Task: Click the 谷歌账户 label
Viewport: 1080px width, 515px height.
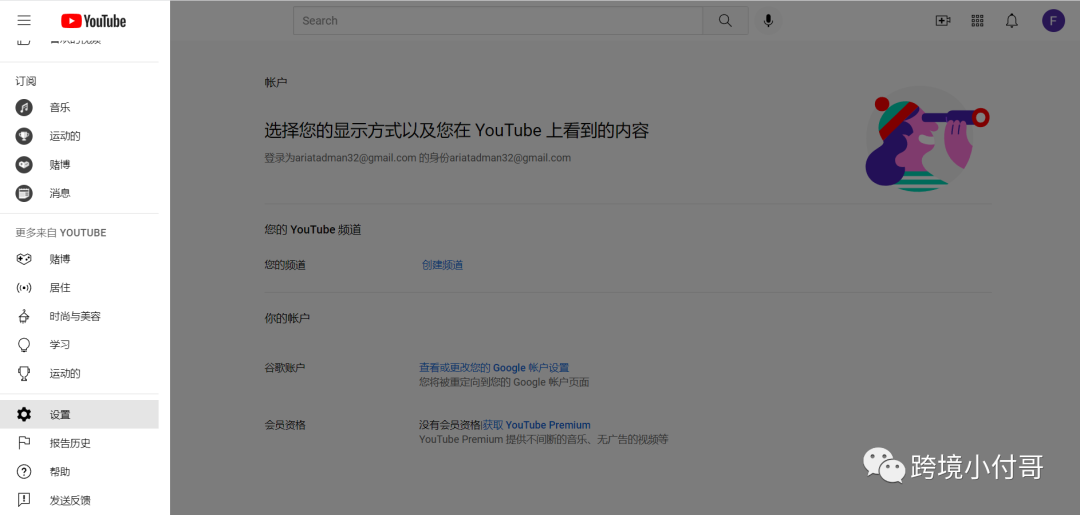Action: [284, 368]
